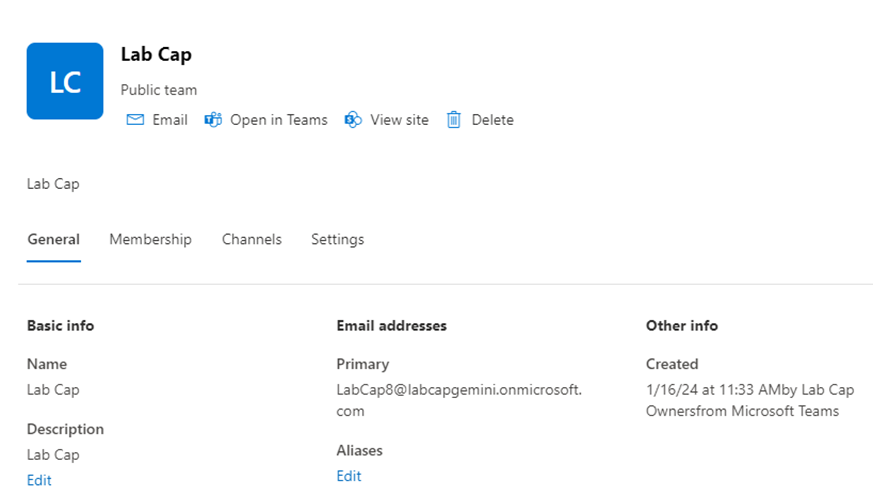Click the bold Lab Cap page title
The height and width of the screenshot is (496, 873).
pos(156,55)
